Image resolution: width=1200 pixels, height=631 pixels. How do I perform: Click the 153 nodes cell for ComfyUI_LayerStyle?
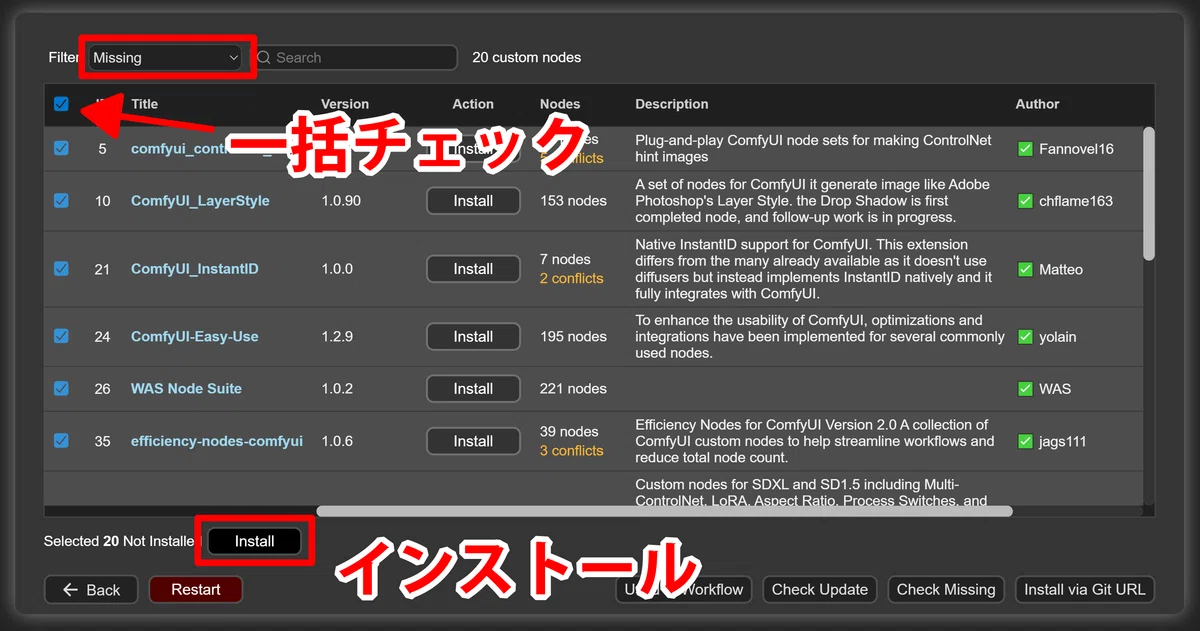[x=573, y=201]
